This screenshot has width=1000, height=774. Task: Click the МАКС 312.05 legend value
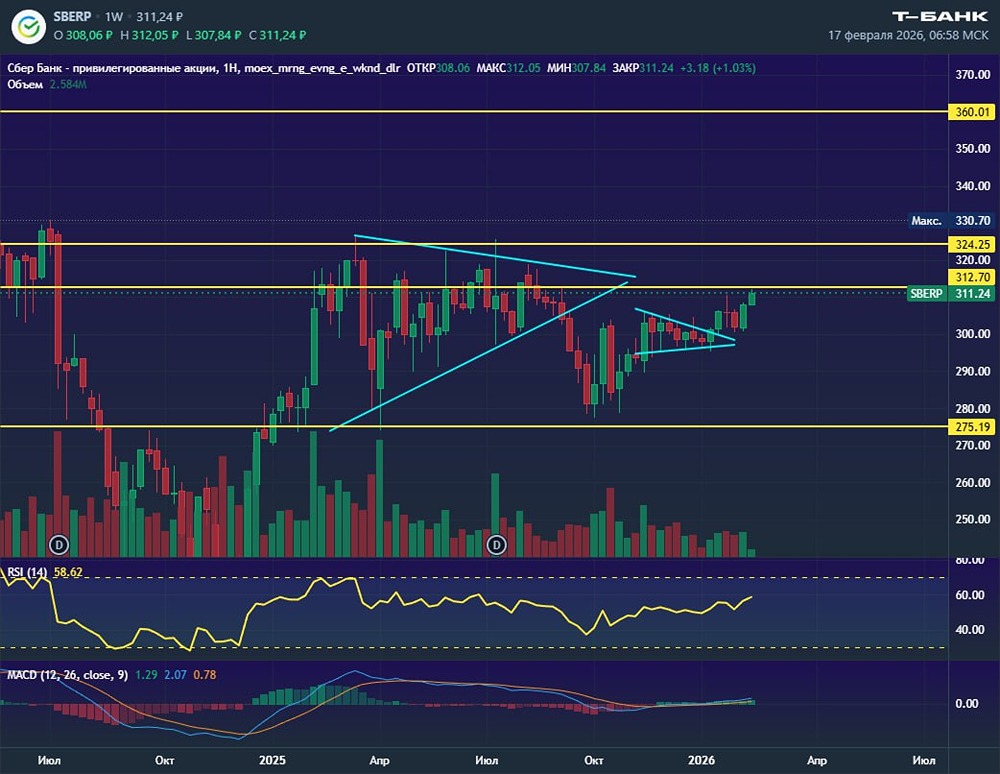click(508, 68)
